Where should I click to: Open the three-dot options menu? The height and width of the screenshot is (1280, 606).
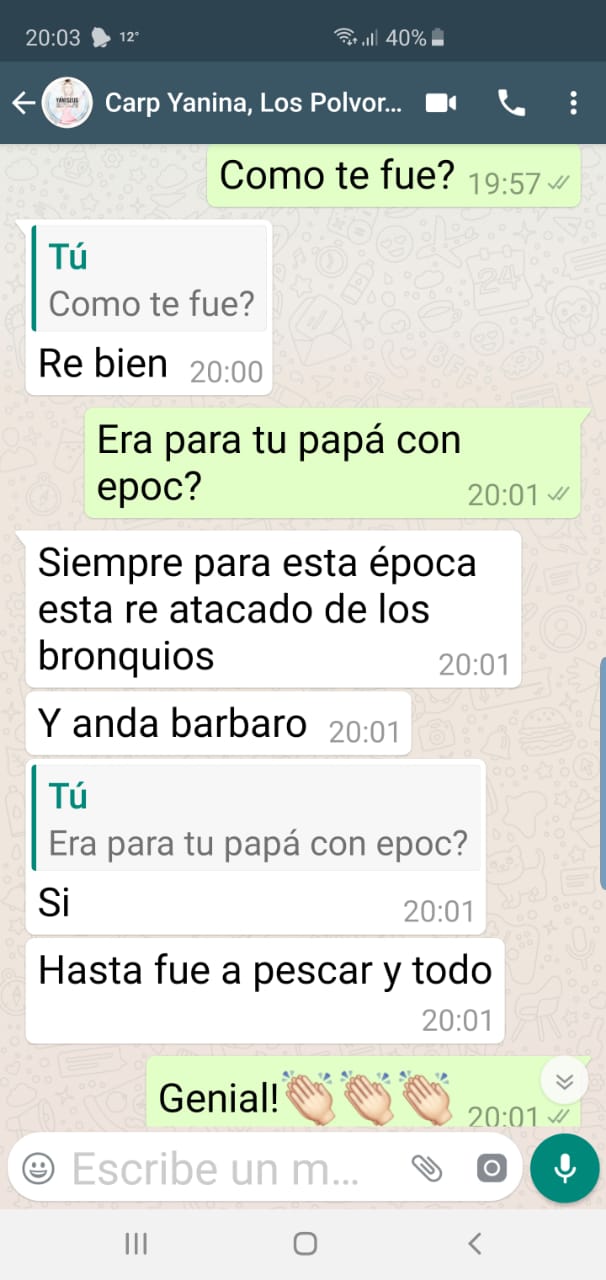[x=573, y=102]
